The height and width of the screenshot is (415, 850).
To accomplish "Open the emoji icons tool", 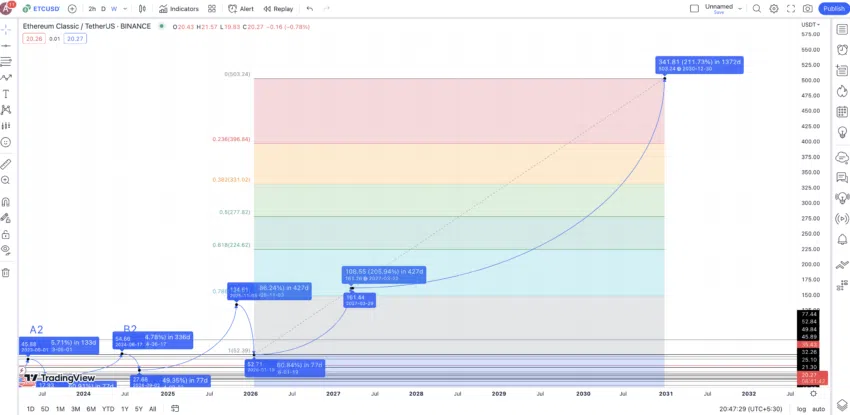I will pyautogui.click(x=6, y=142).
